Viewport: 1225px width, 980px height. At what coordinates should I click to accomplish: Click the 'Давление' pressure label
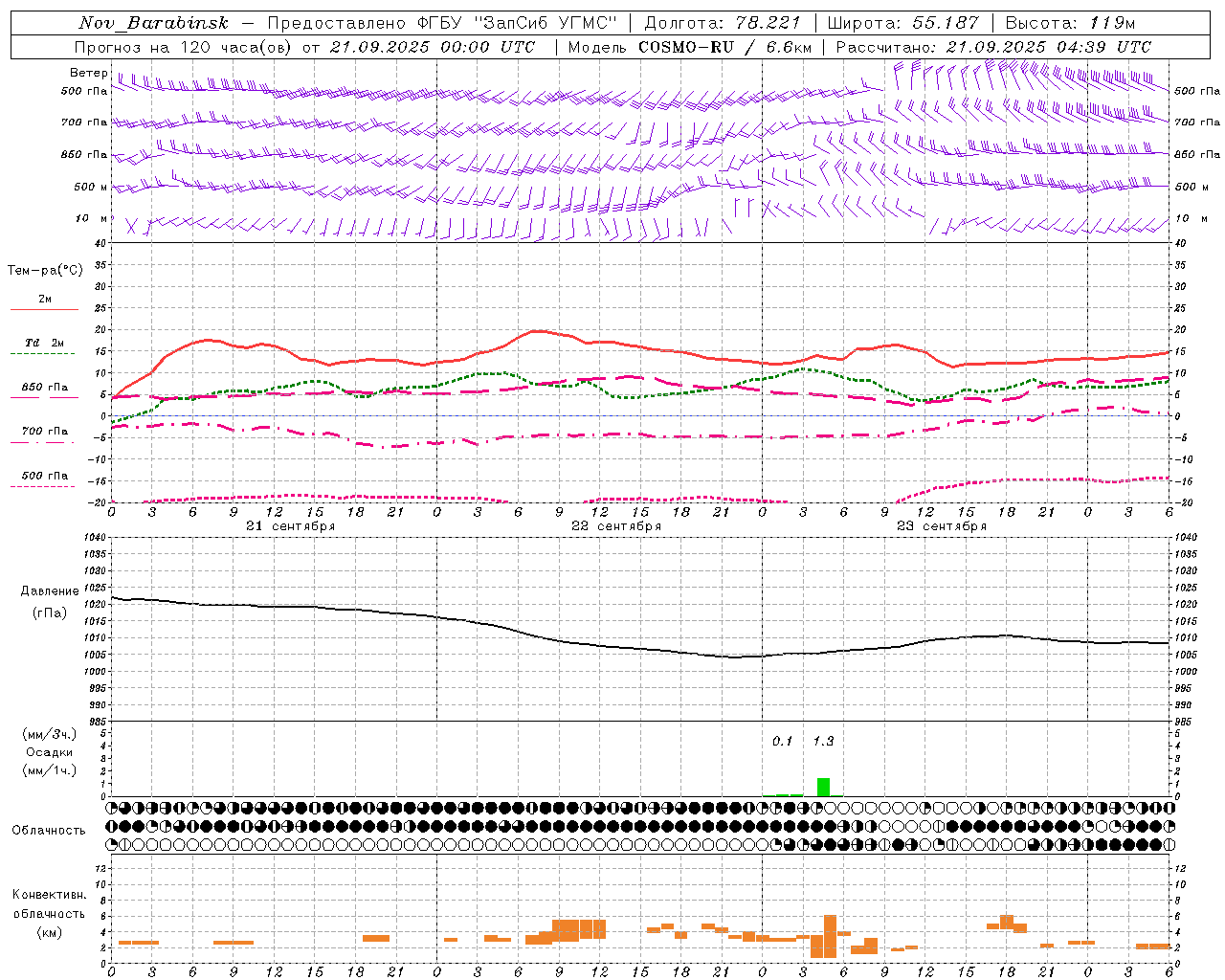pyautogui.click(x=50, y=591)
